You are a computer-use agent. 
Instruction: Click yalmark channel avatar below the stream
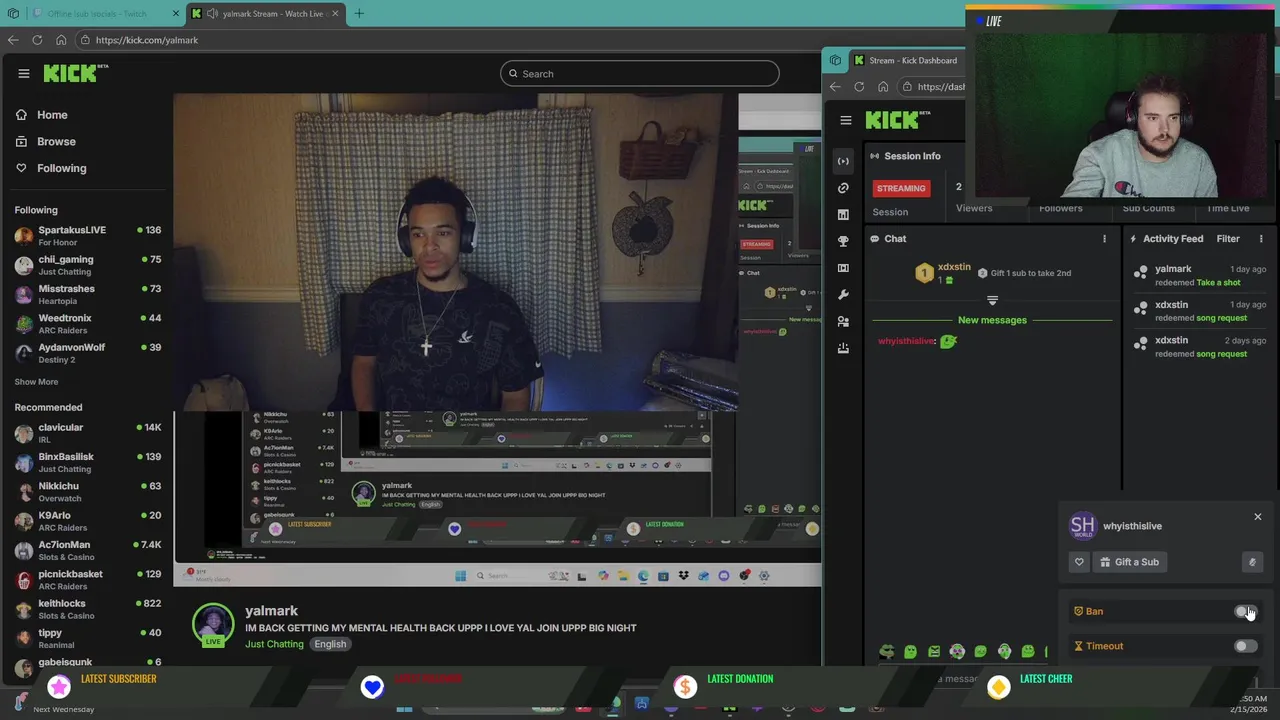coord(213,624)
